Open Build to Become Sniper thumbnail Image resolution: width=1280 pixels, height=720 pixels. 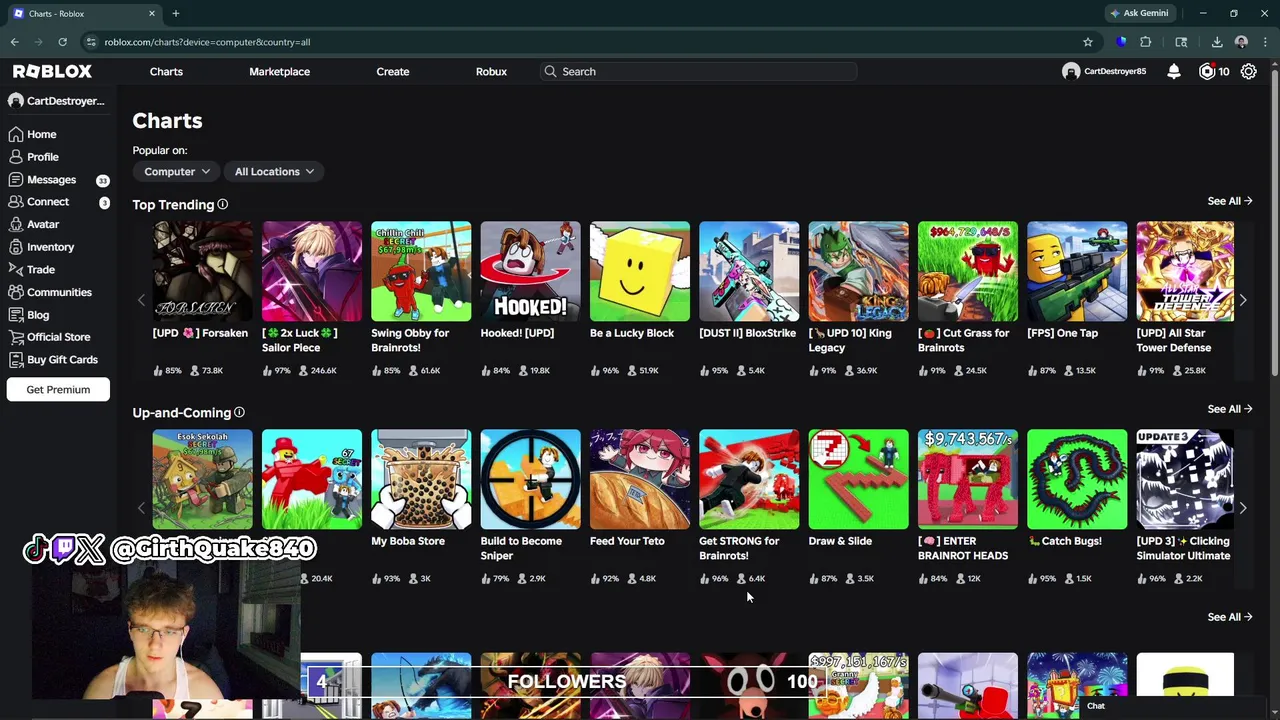click(x=530, y=479)
